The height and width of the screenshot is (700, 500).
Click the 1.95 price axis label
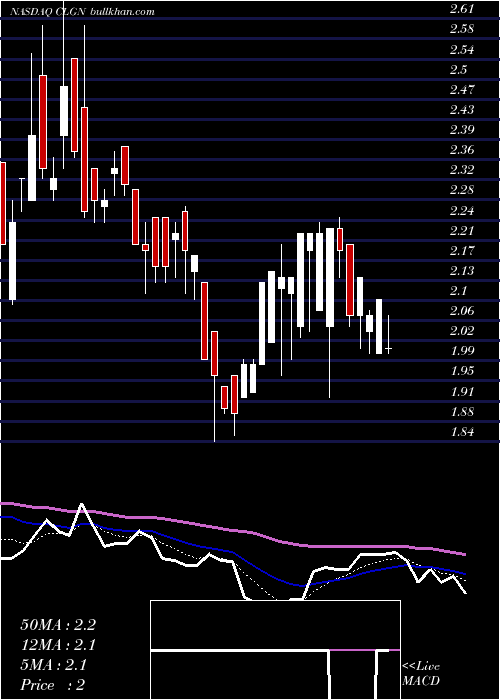coord(461,371)
